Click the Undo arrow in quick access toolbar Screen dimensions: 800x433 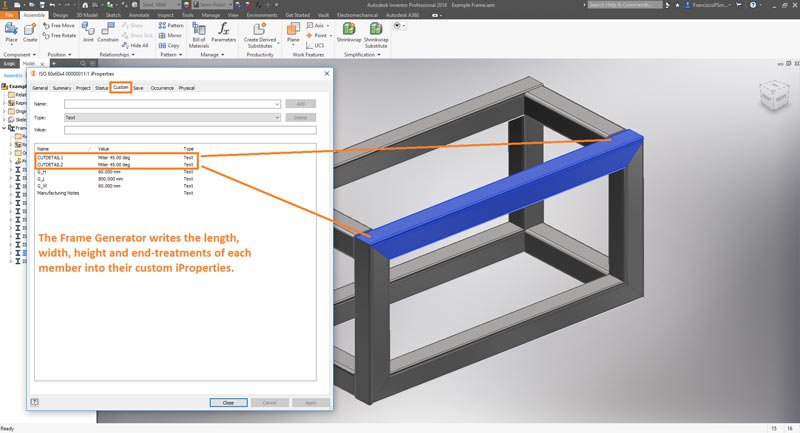click(52, 5)
